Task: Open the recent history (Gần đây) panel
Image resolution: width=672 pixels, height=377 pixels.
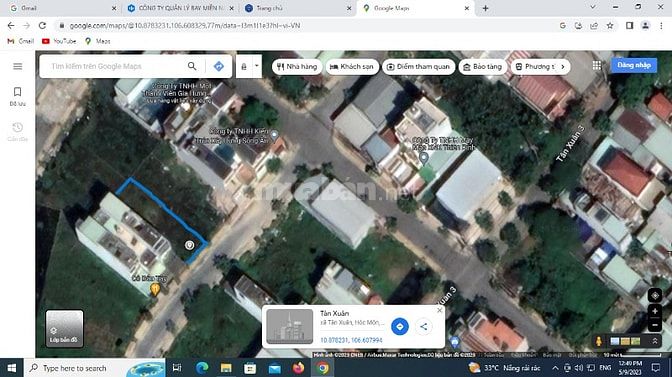Action: point(18,132)
